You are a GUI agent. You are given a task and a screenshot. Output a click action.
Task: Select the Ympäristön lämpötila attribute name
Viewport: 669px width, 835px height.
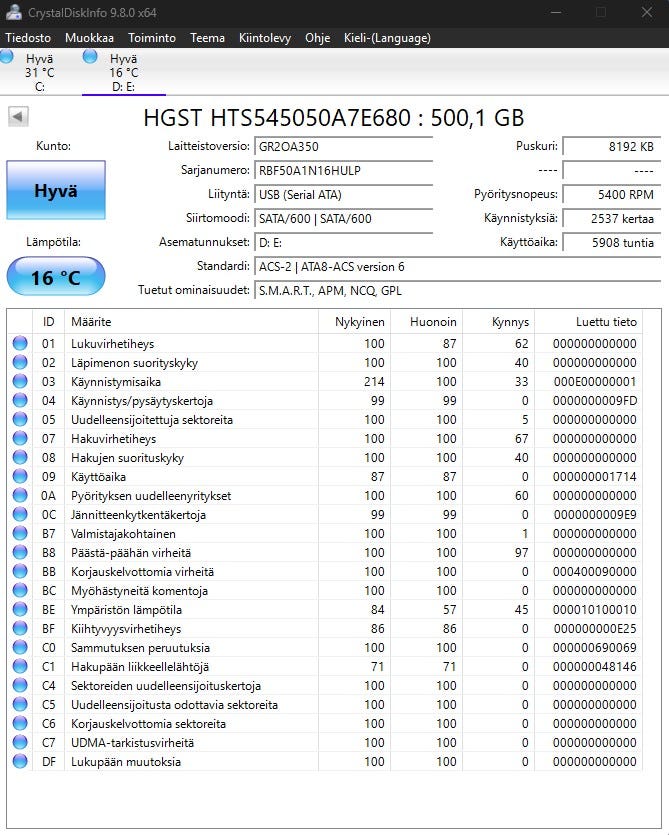click(126, 610)
